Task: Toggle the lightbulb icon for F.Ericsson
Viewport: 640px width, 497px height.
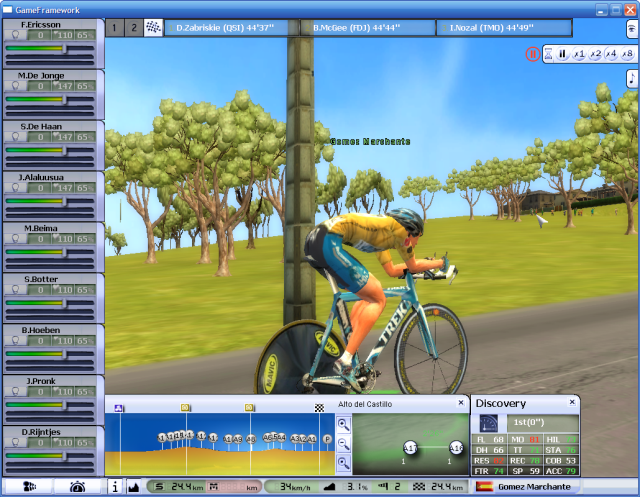Action: (15, 35)
